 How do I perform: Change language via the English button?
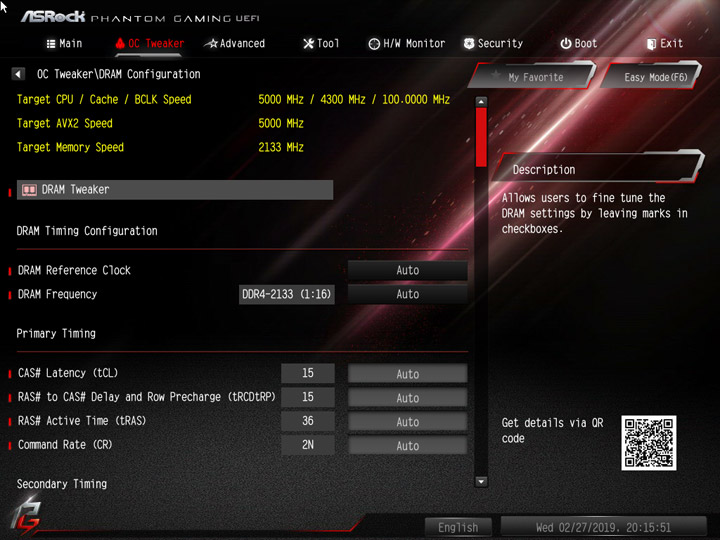tap(458, 527)
